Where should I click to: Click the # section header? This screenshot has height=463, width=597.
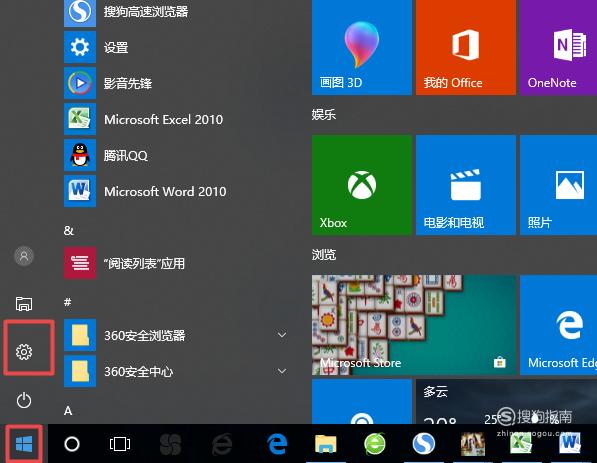coord(68,302)
